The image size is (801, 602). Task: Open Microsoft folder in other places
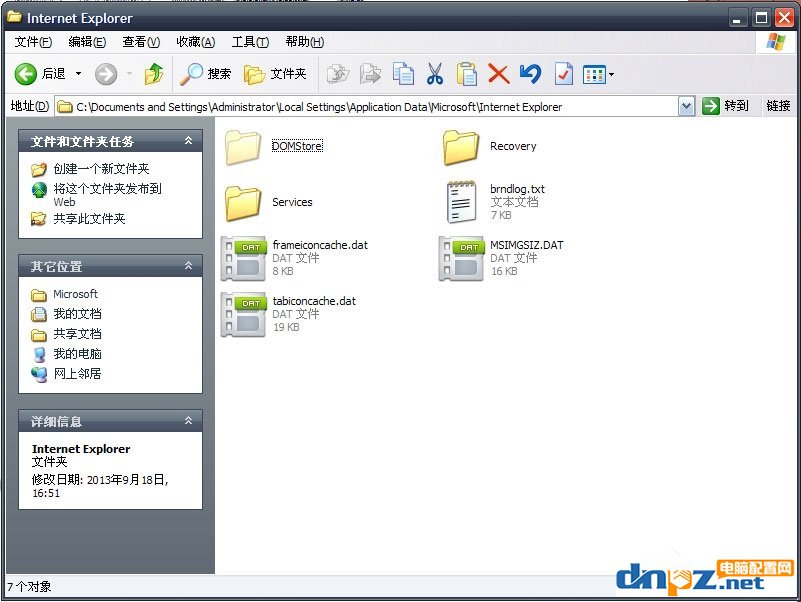75,294
